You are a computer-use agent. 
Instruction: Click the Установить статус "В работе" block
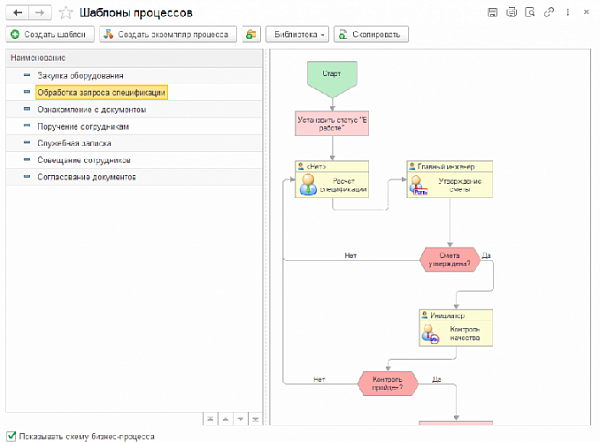tap(332, 124)
